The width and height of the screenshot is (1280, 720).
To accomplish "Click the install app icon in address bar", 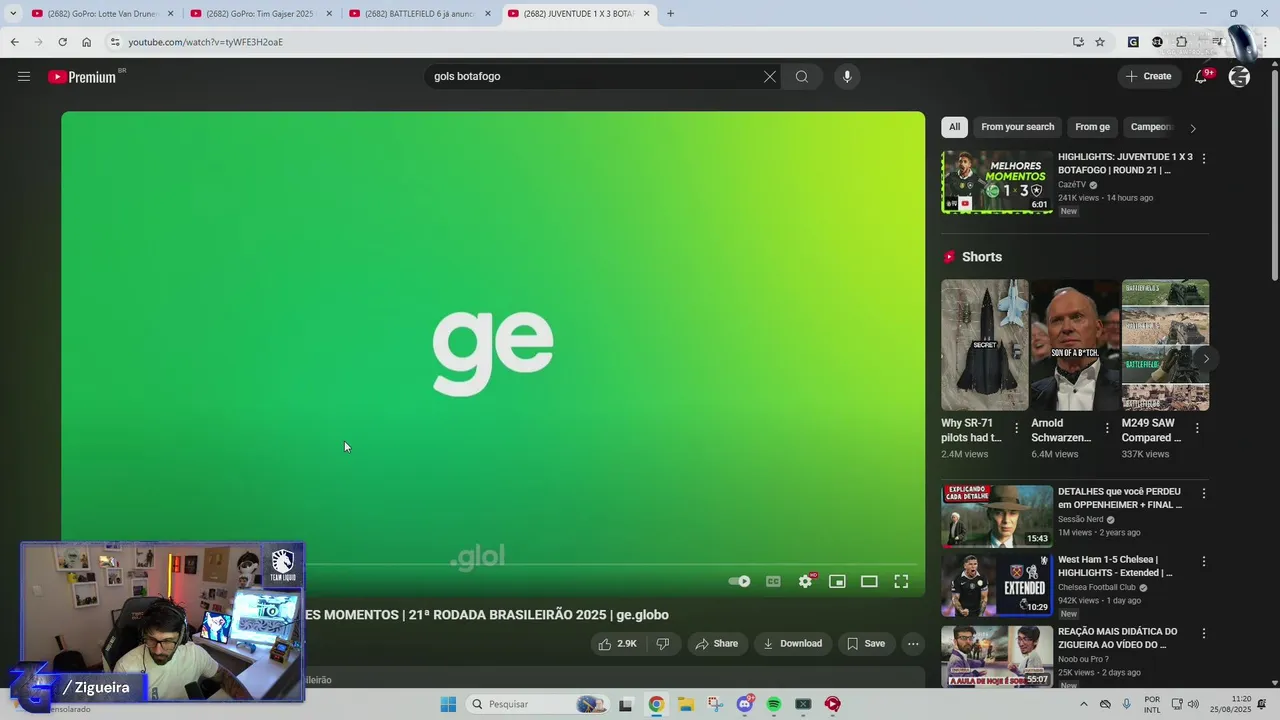I will pos(1078,42).
